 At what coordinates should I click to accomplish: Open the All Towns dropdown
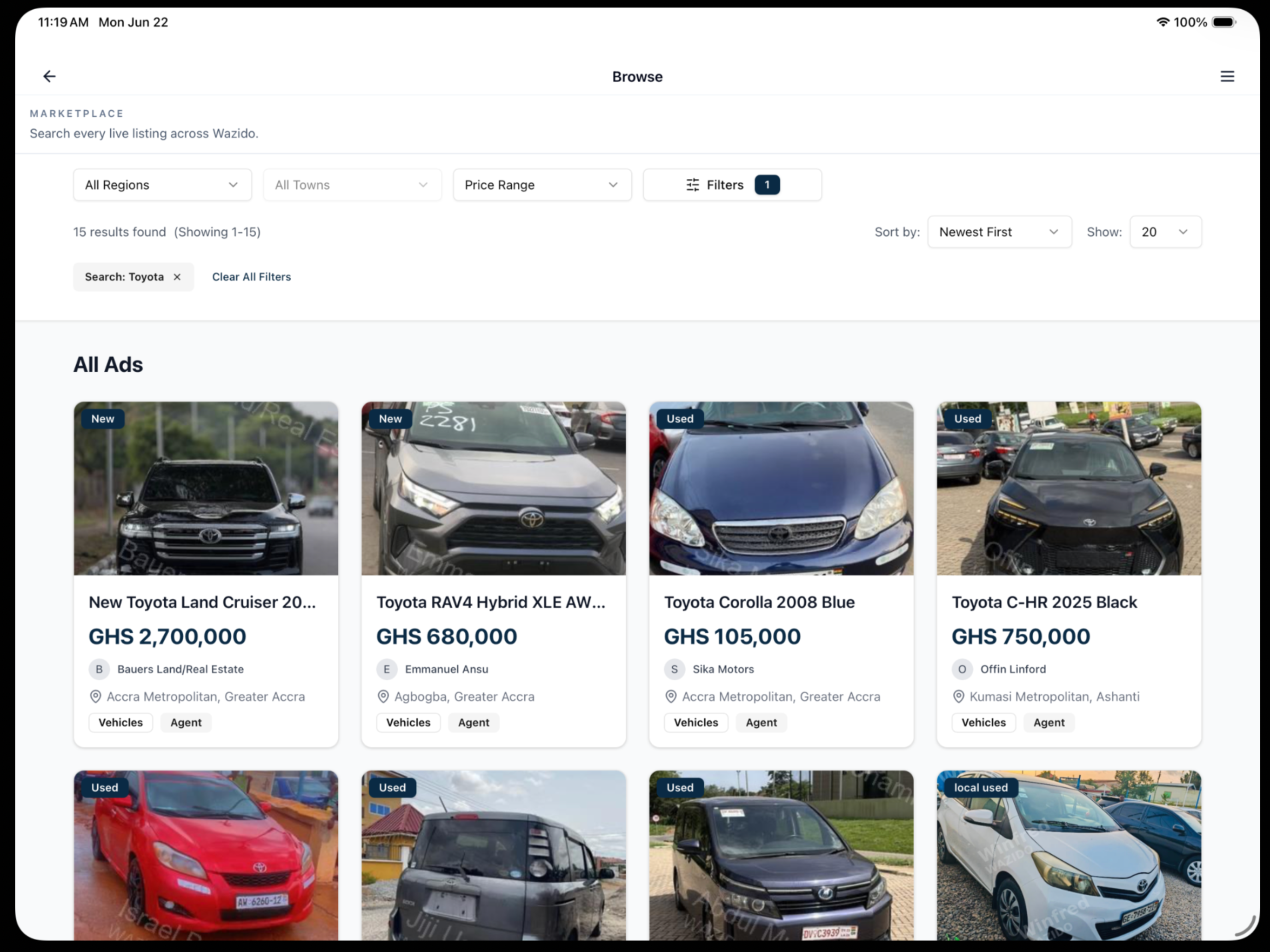353,185
